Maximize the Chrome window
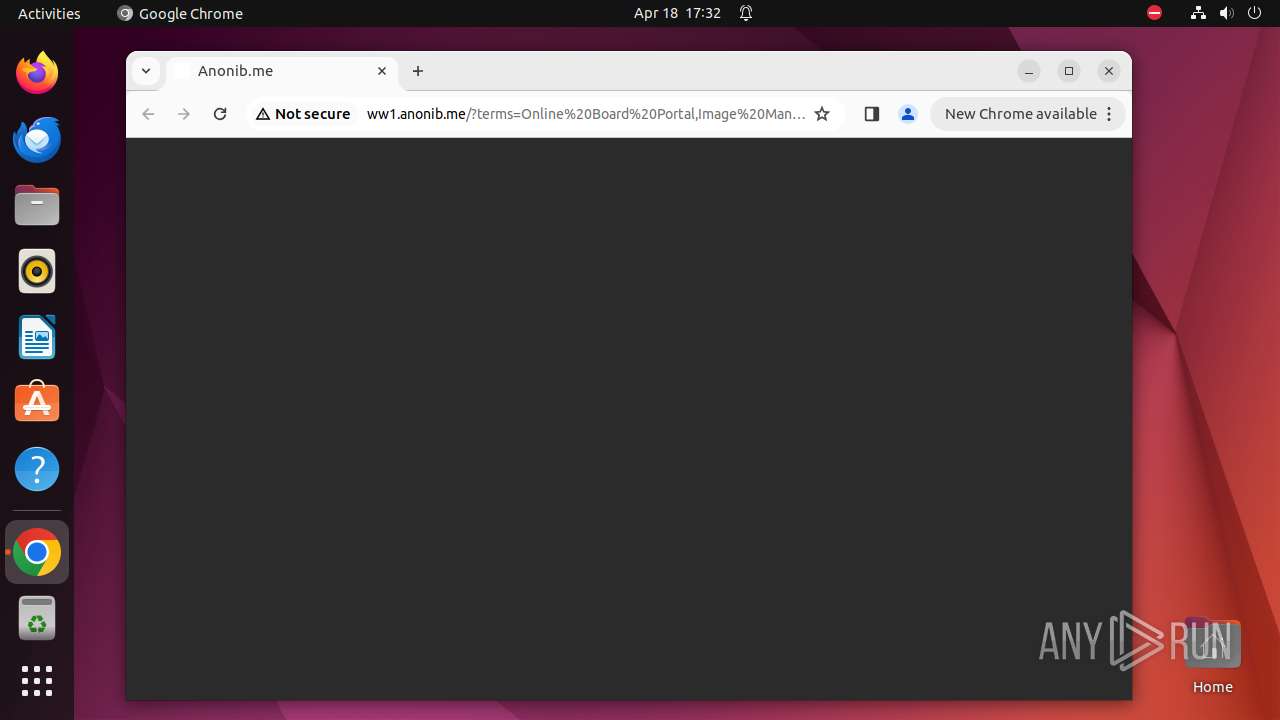This screenshot has height=720, width=1280. pyautogui.click(x=1069, y=71)
